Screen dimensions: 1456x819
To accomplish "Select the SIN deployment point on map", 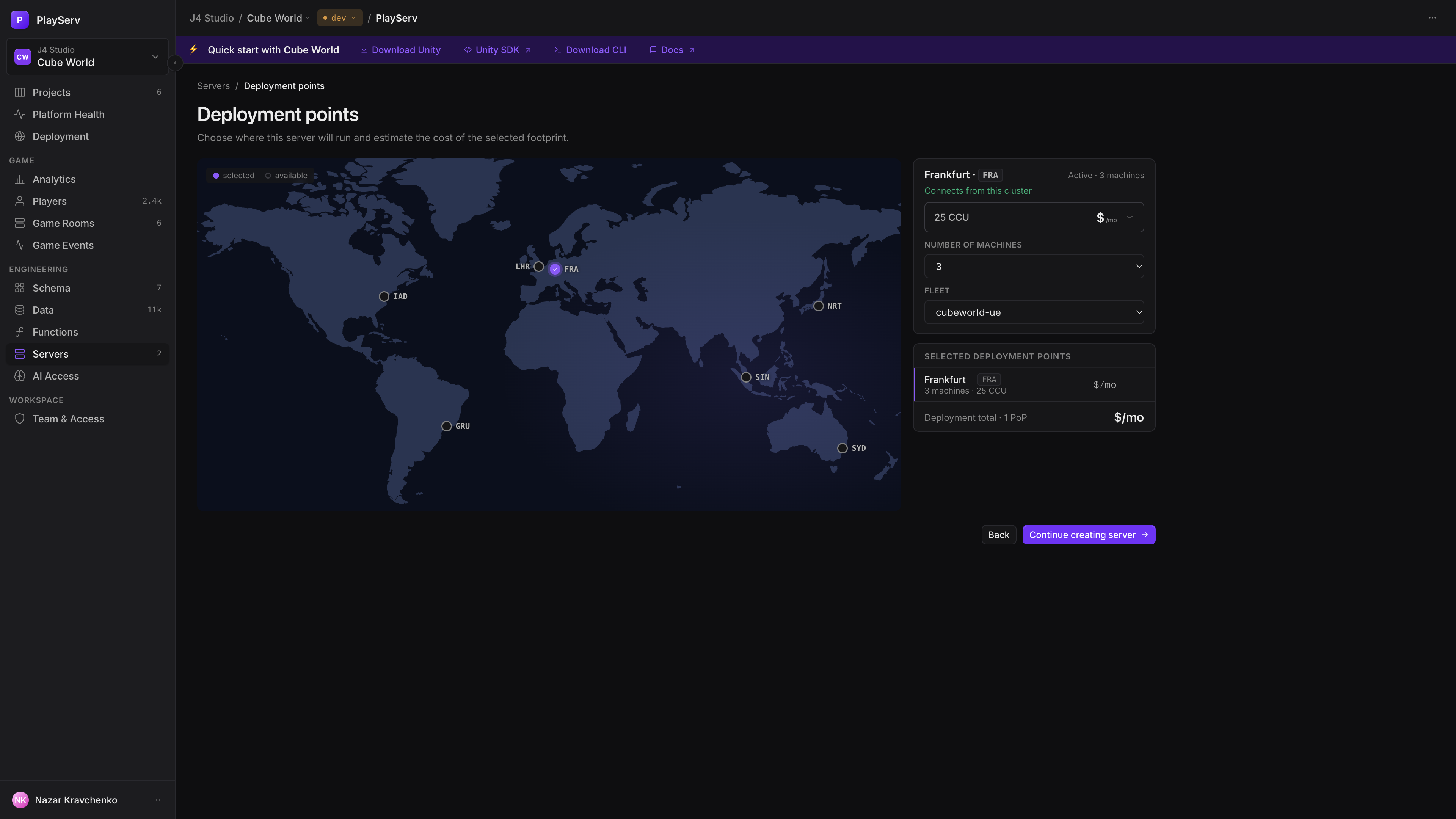I will coord(746,377).
